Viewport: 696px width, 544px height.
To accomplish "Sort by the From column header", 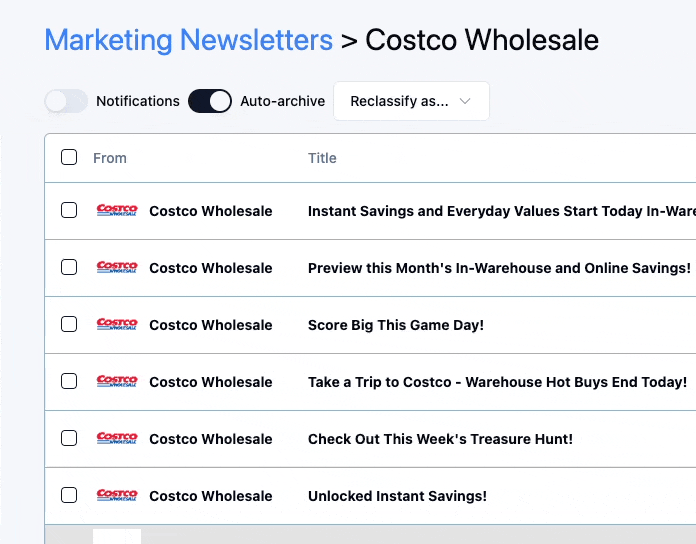I will coord(110,158).
